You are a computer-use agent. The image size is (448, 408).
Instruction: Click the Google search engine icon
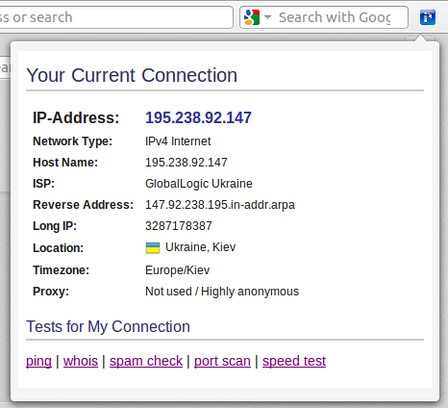coord(252,17)
